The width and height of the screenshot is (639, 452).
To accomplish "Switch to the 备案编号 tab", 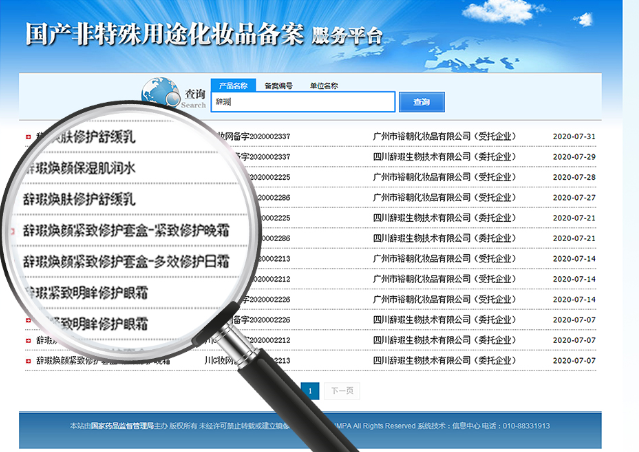I will [x=278, y=86].
